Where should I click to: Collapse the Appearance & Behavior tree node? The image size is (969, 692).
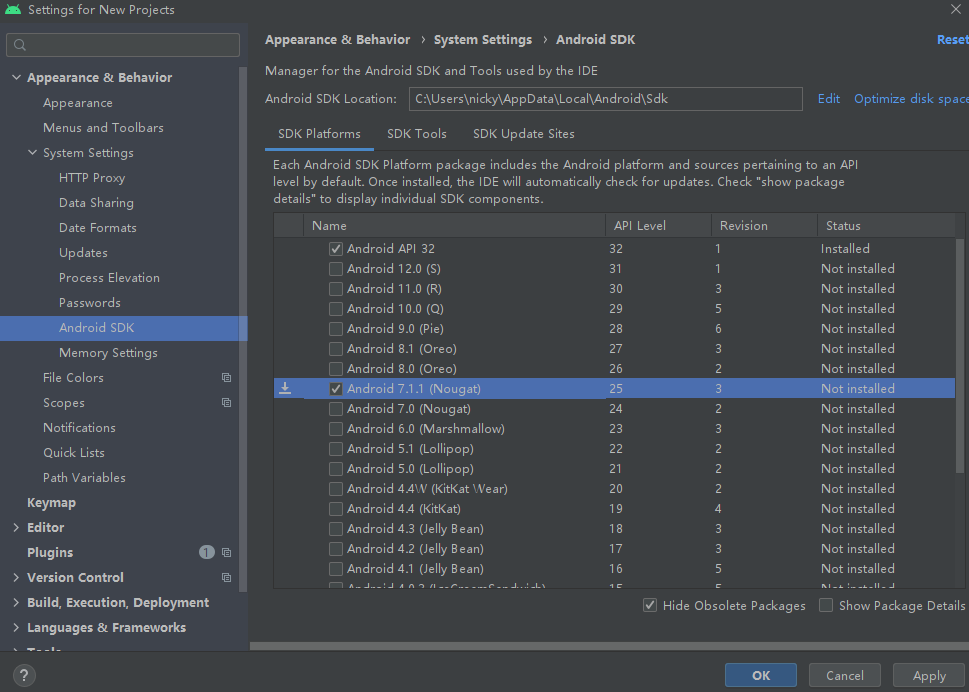coord(17,77)
